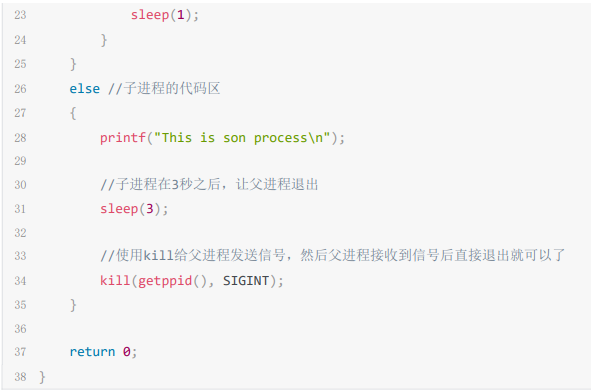Click line number 38 in gutter

pyautogui.click(x=20, y=377)
